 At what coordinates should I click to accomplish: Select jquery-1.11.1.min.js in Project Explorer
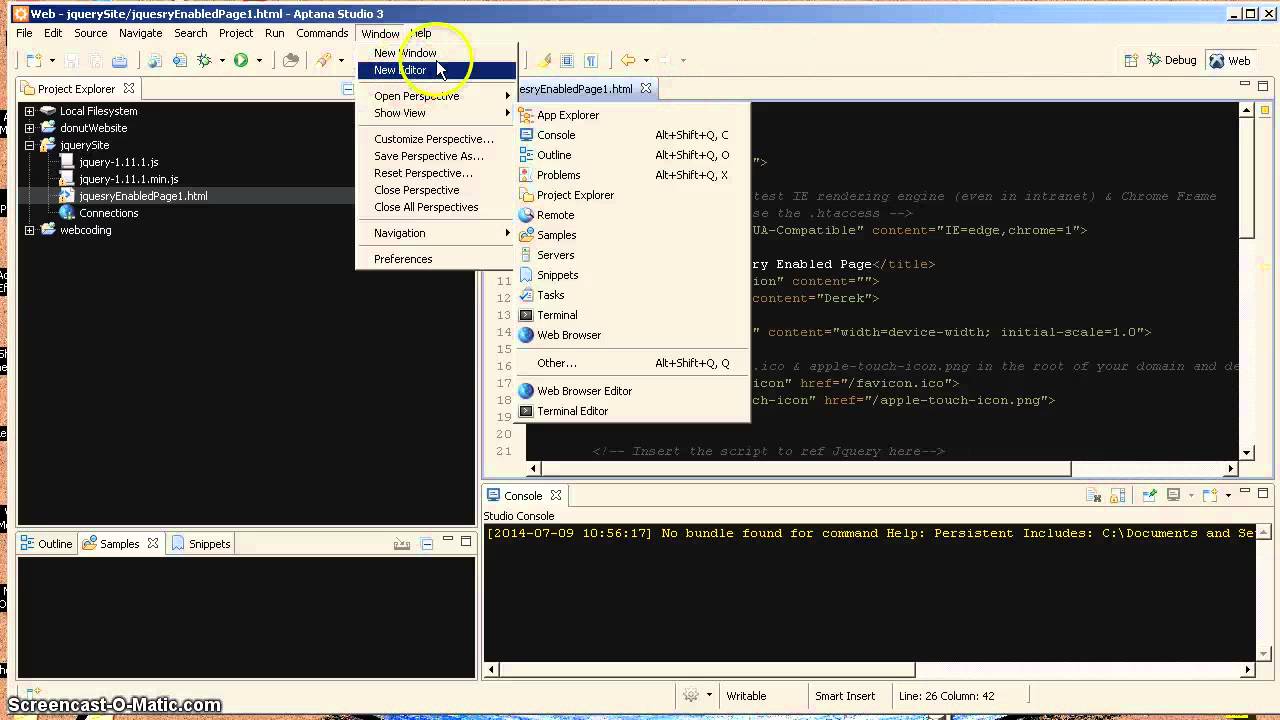point(129,179)
